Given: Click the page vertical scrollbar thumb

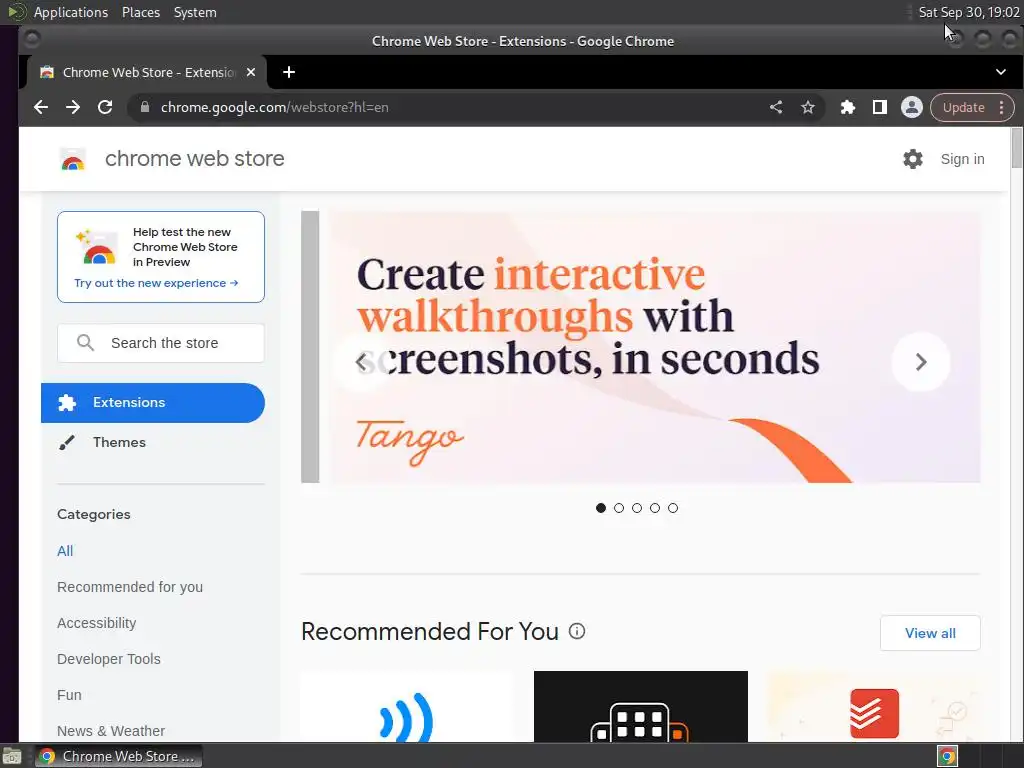Looking at the screenshot, I should tap(1016, 148).
